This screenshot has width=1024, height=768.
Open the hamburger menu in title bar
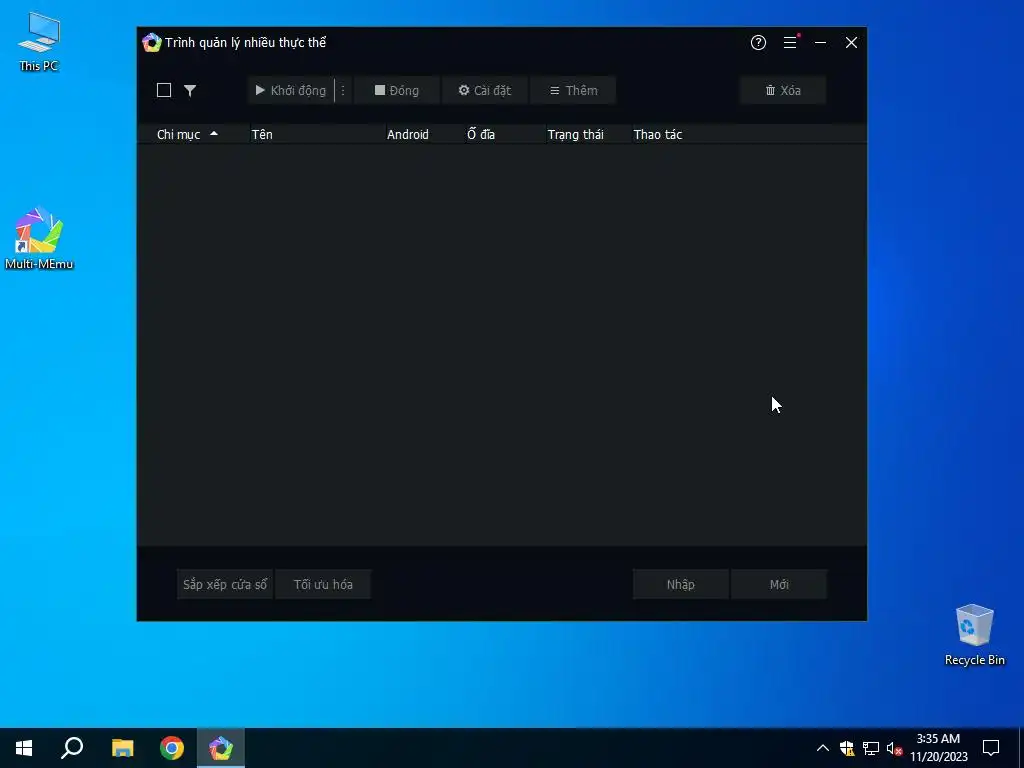790,42
